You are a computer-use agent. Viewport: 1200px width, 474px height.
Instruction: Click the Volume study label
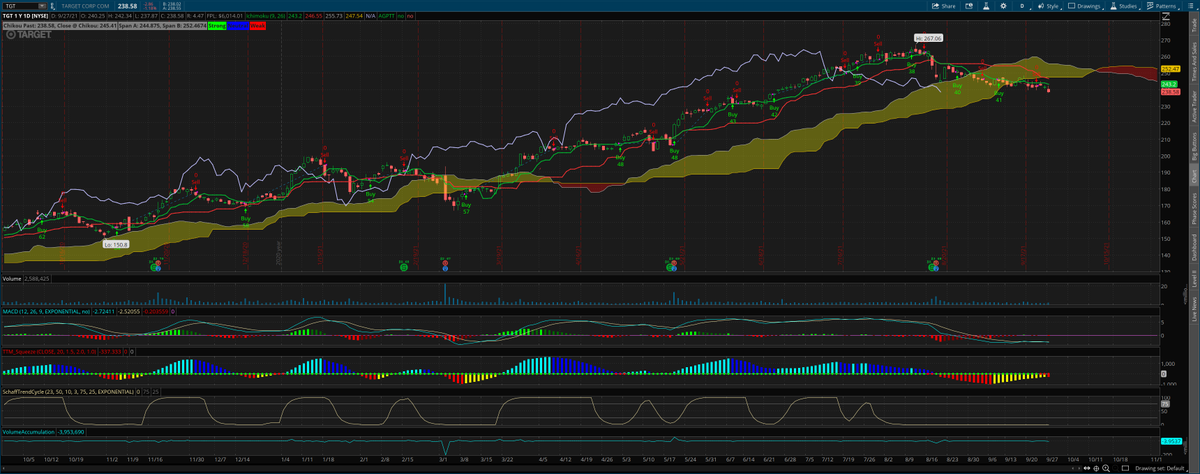click(x=12, y=279)
